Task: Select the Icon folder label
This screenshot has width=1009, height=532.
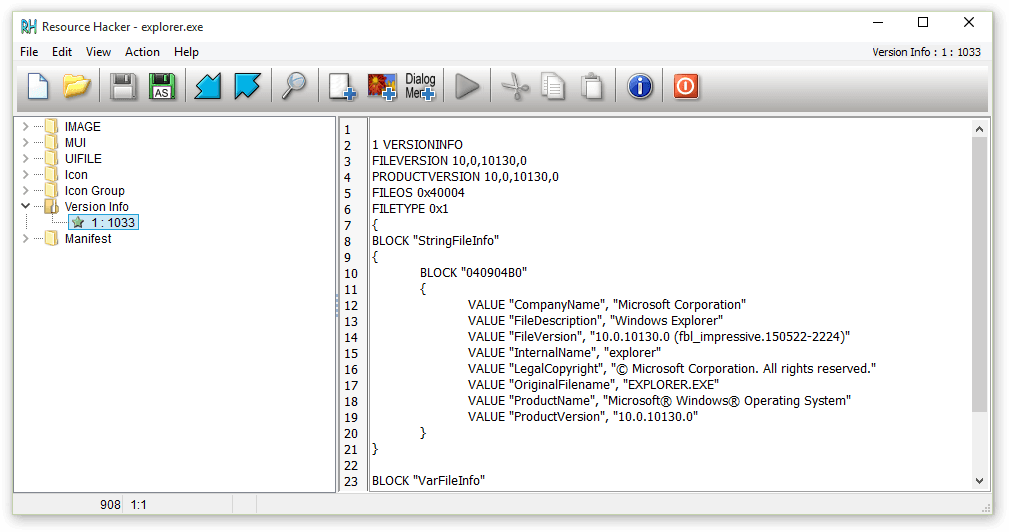Action: tap(76, 175)
